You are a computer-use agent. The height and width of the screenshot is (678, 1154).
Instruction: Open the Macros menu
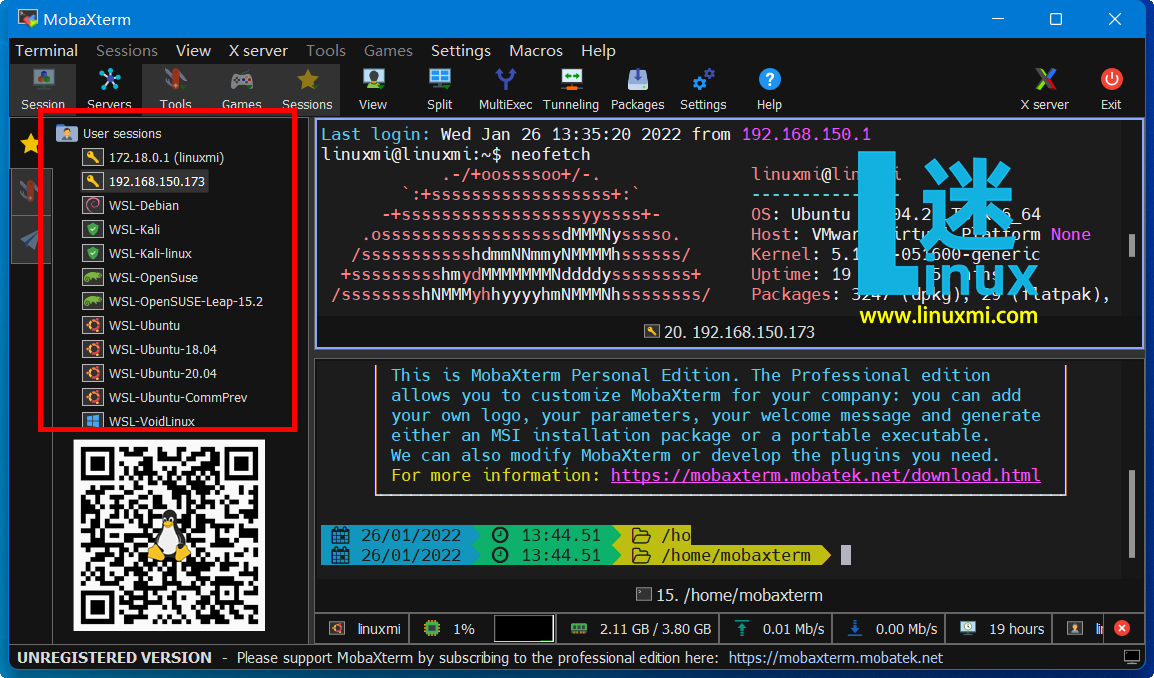[535, 50]
